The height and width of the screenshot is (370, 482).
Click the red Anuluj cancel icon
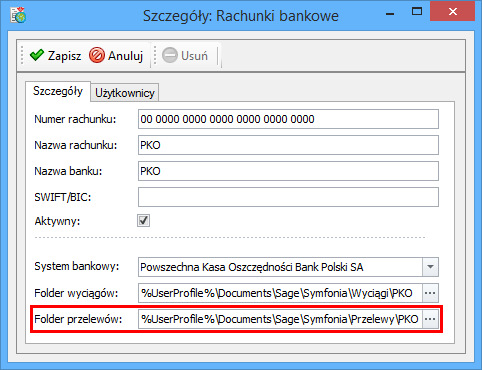(97, 55)
